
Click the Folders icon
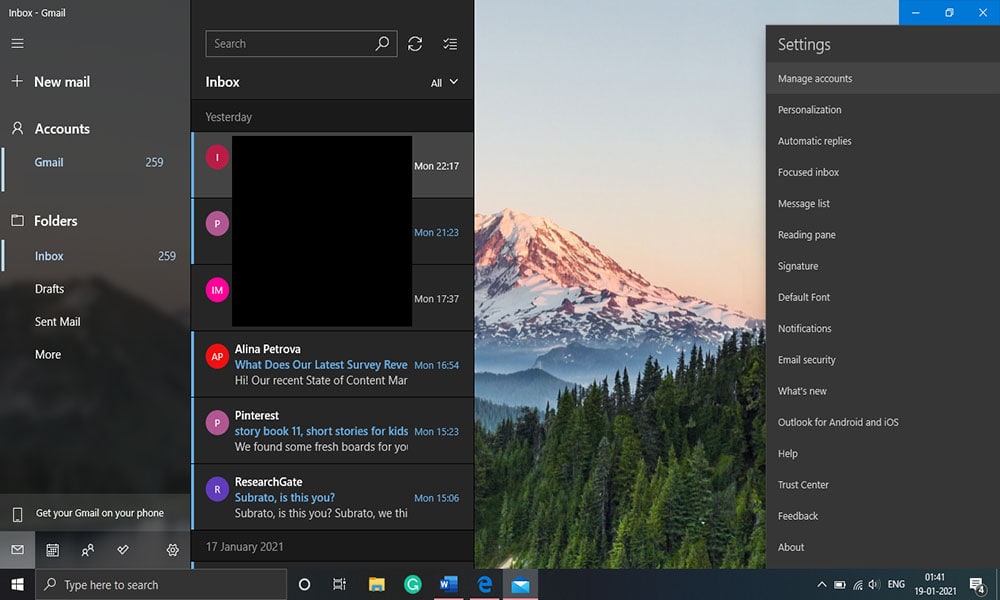18,221
